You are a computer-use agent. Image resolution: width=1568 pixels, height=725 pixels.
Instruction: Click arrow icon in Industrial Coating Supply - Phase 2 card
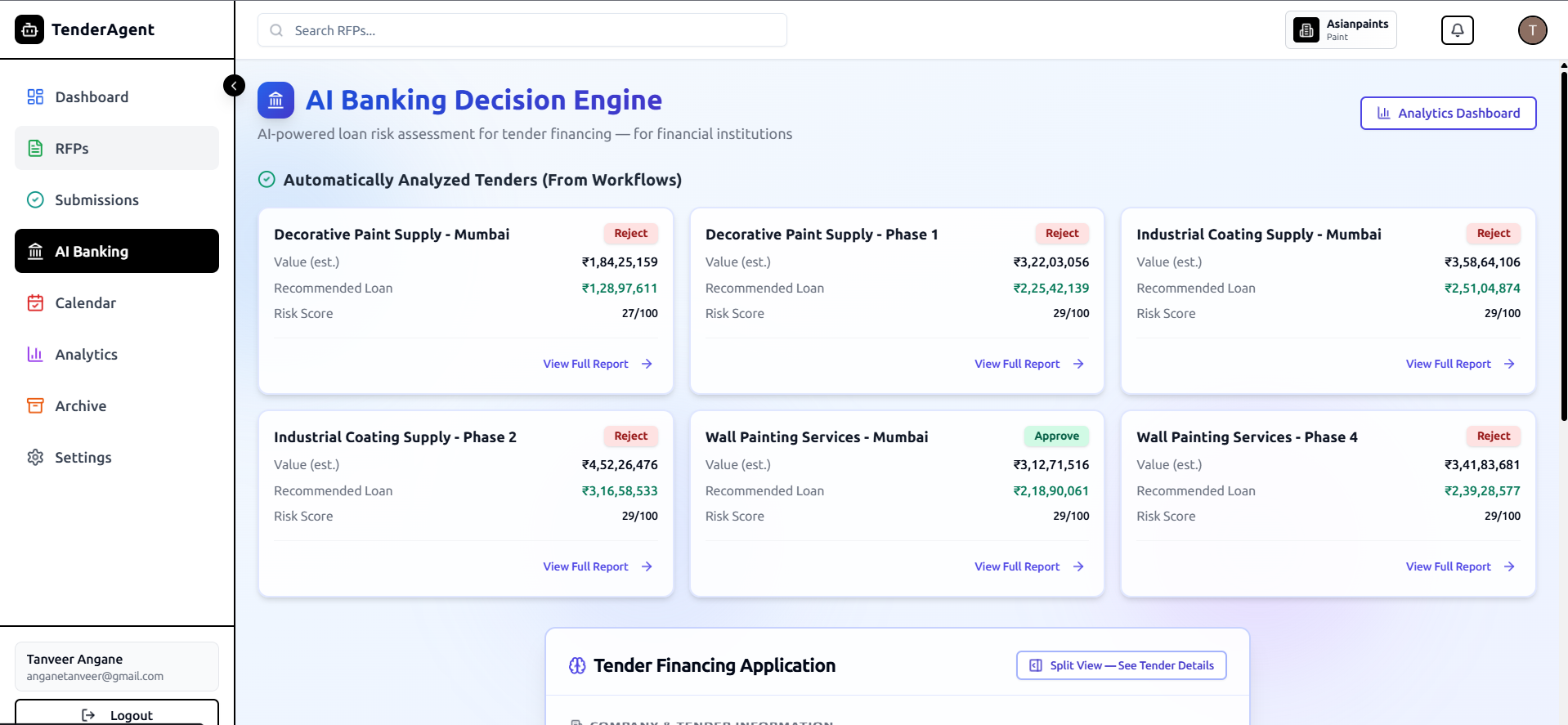coord(647,566)
